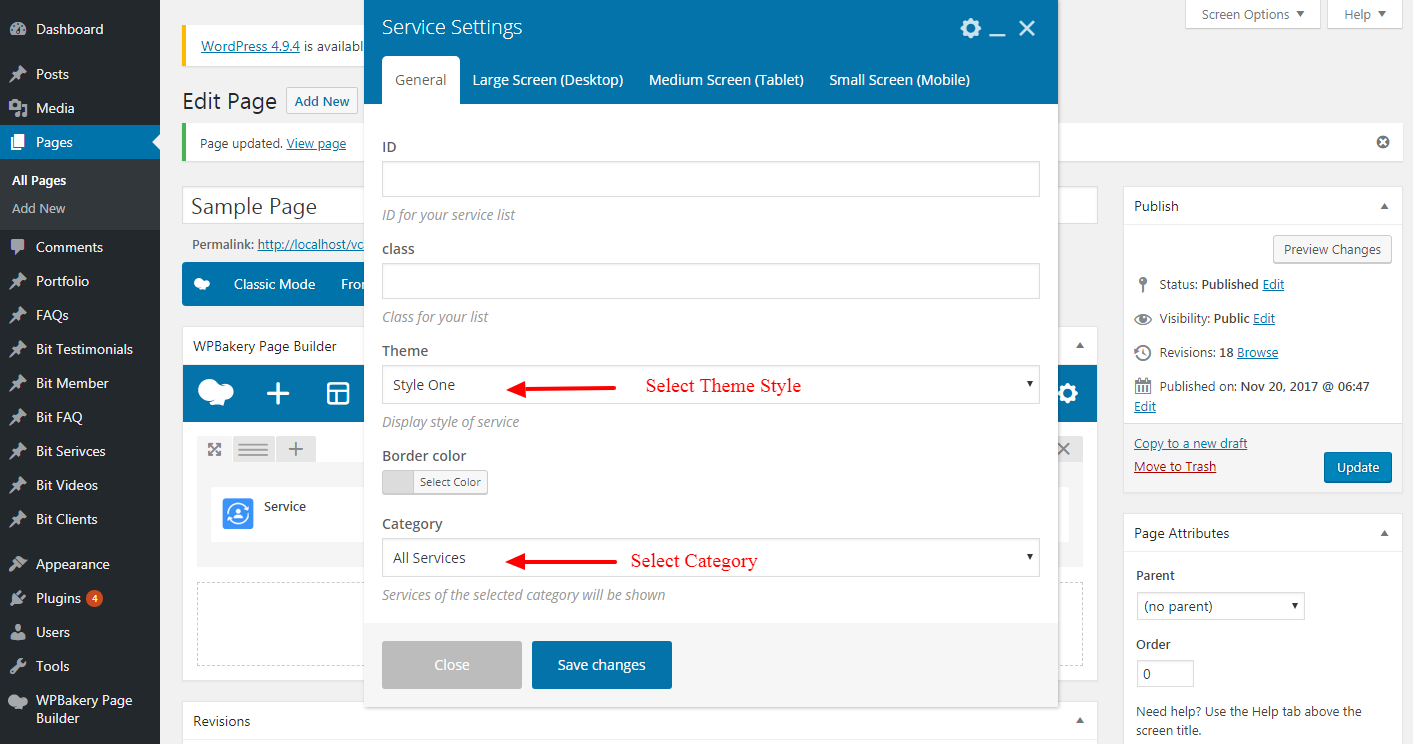This screenshot has width=1413, height=744.
Task: Switch to Large Screen (Desktop) tab
Action: point(548,80)
